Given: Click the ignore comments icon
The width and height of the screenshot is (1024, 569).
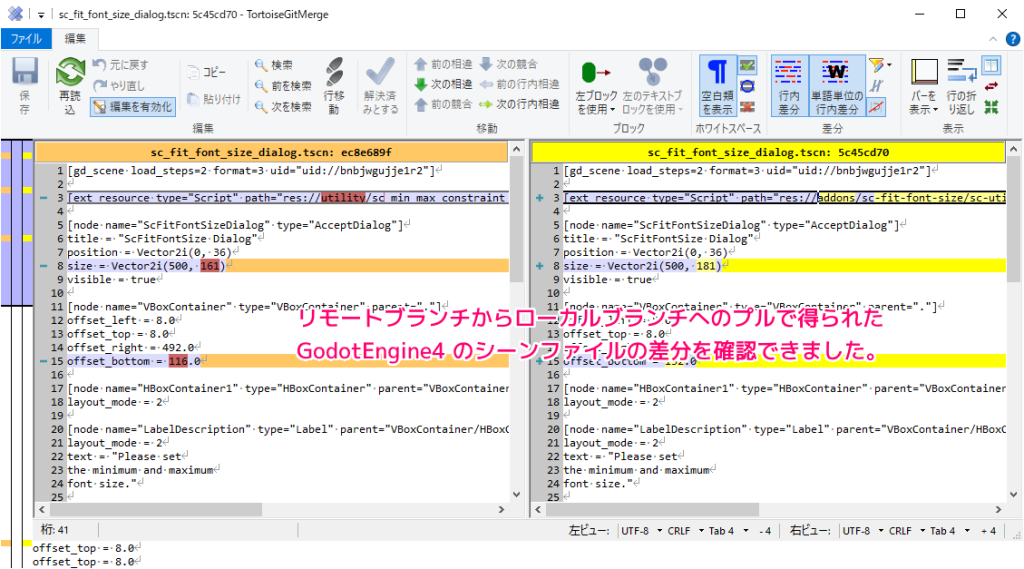Looking at the screenshot, I should (x=876, y=86).
